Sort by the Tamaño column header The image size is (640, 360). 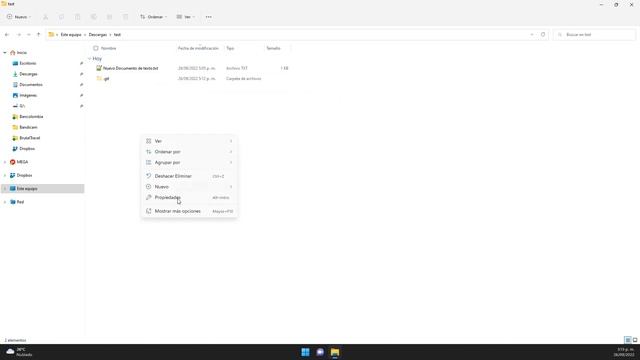coord(273,48)
